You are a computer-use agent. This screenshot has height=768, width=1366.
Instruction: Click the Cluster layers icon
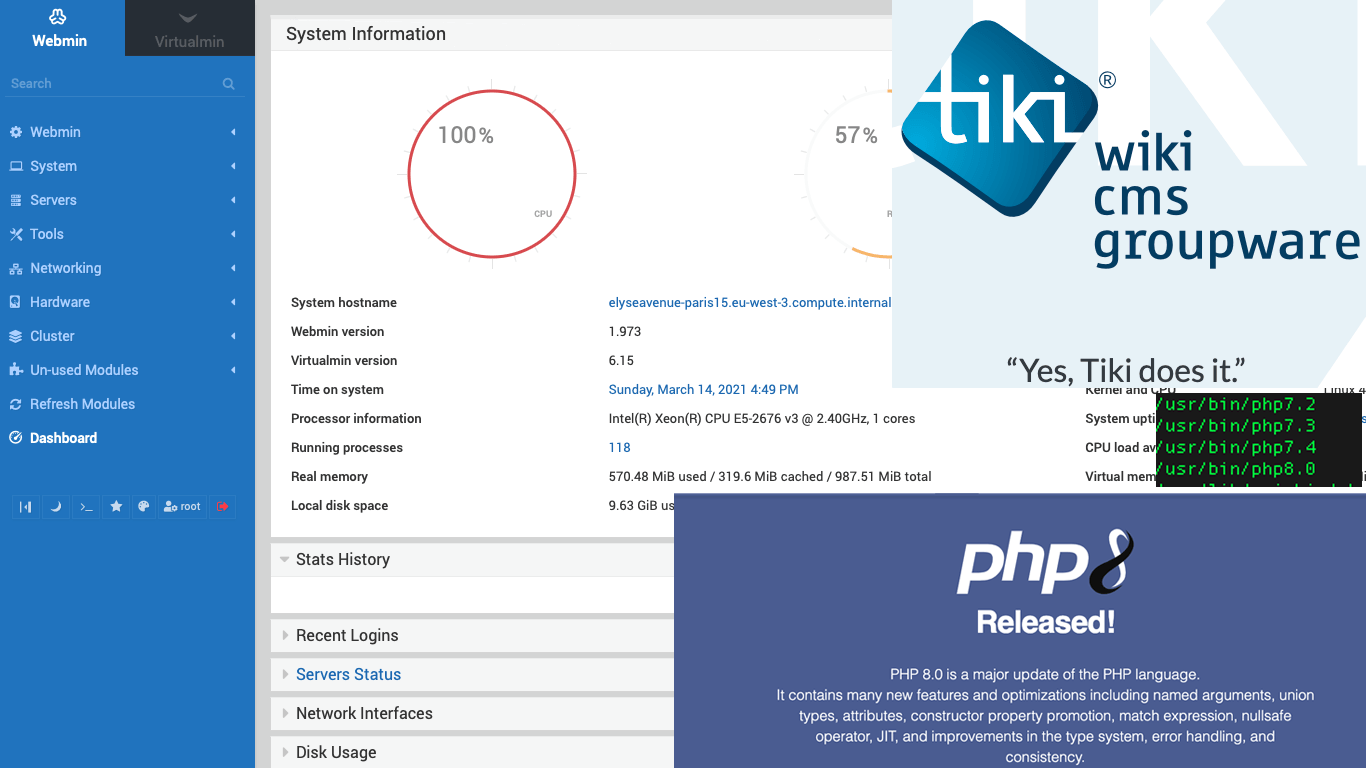[x=15, y=336]
